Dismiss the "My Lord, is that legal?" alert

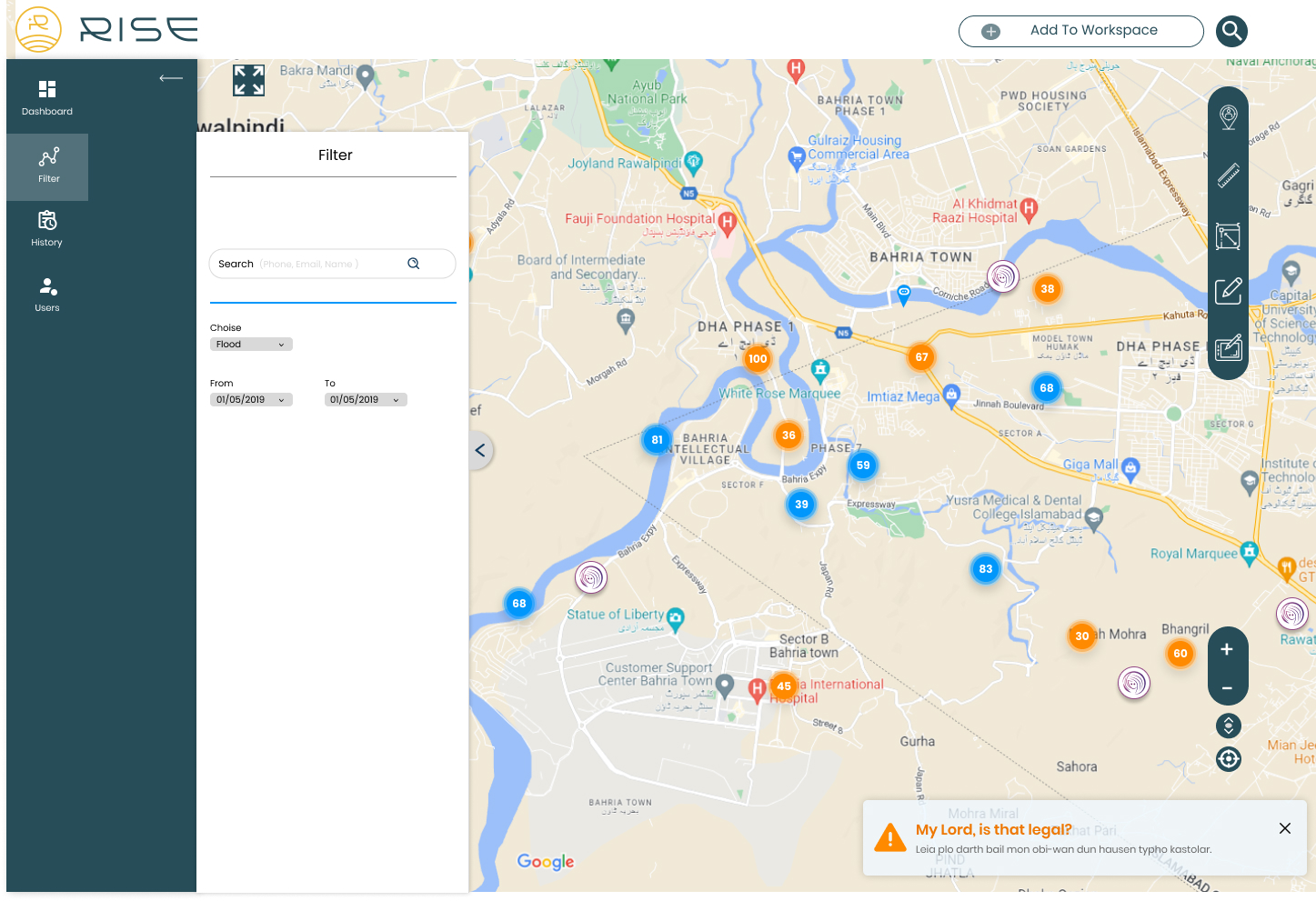[x=1285, y=828]
